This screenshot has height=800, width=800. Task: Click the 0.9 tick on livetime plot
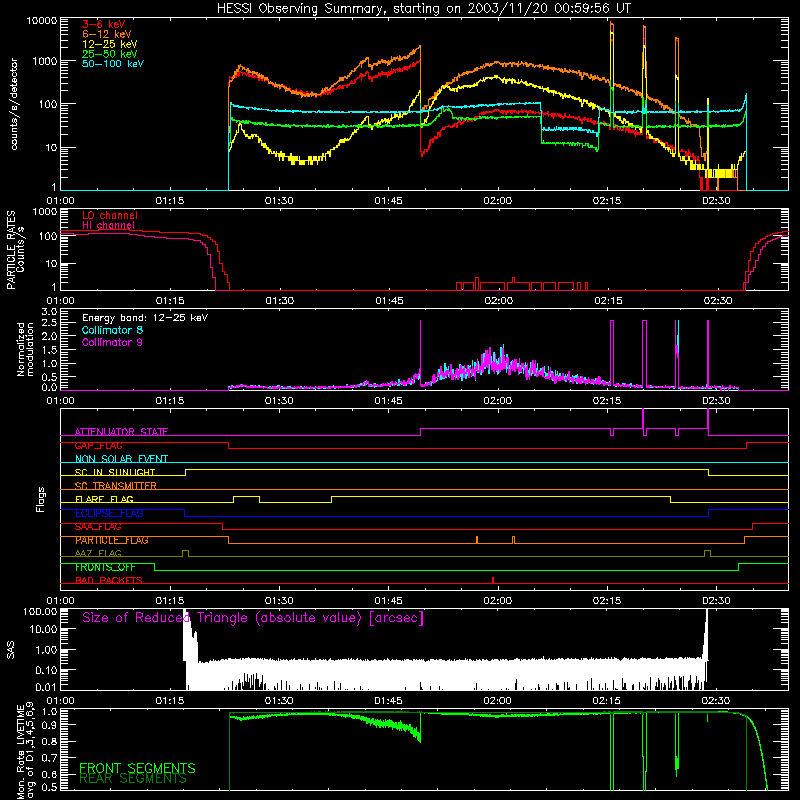coord(49,726)
